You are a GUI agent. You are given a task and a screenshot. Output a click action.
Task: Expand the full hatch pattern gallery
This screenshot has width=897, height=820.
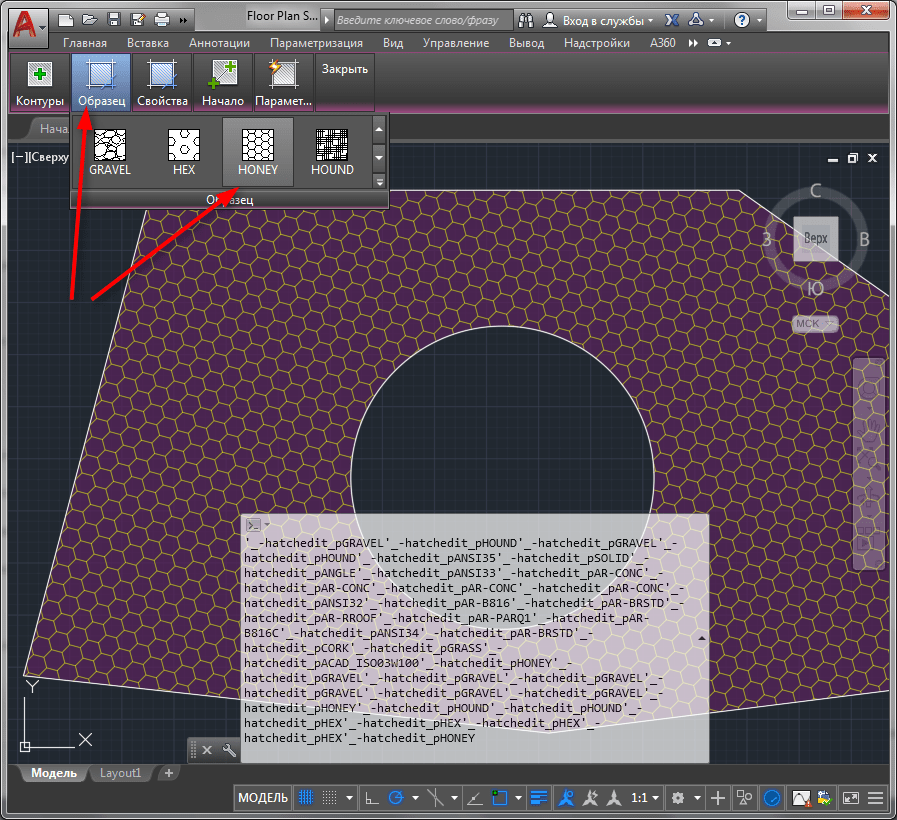coord(379,181)
